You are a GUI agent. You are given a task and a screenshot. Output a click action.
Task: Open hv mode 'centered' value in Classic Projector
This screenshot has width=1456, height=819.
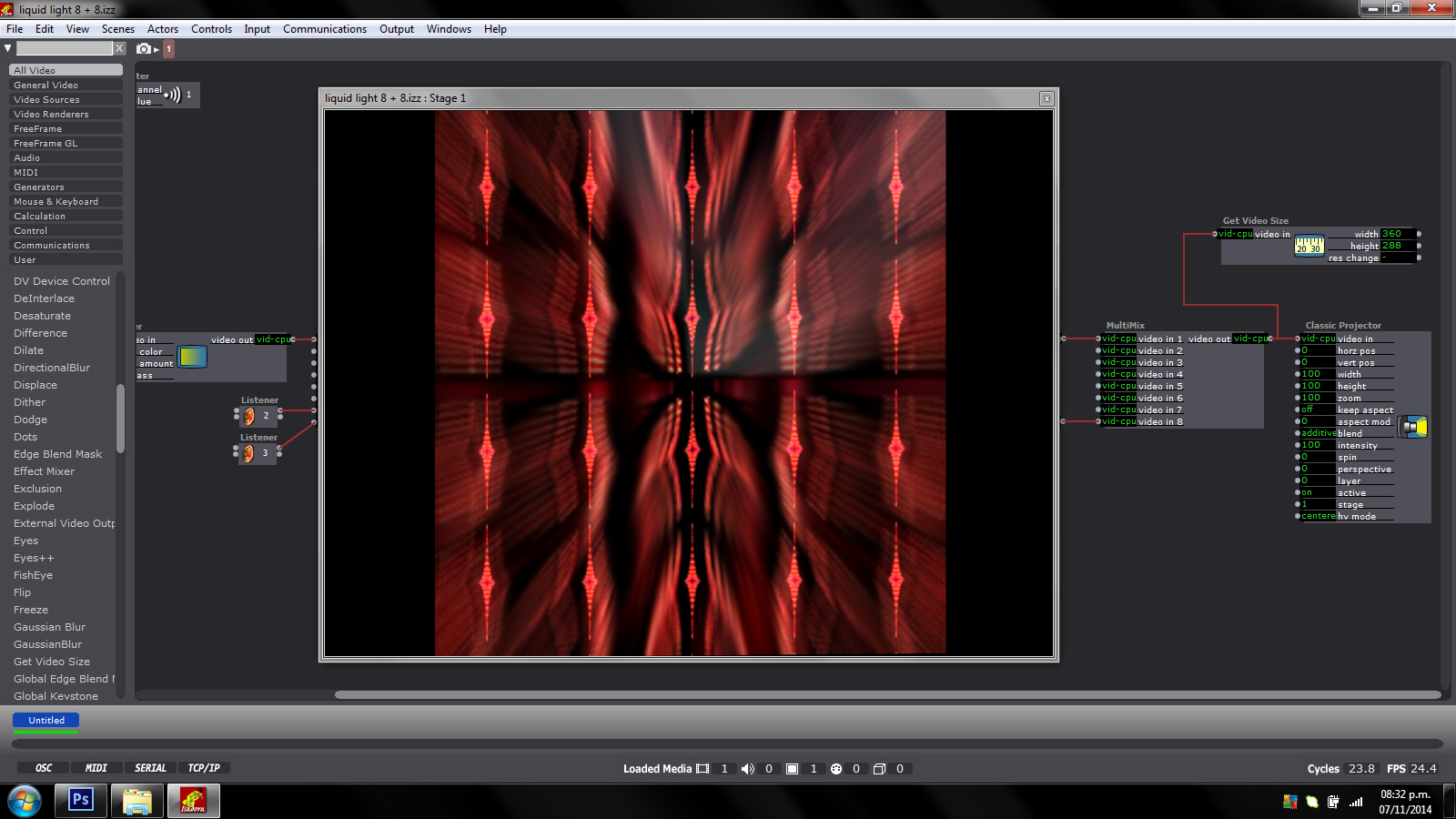coord(1318,516)
